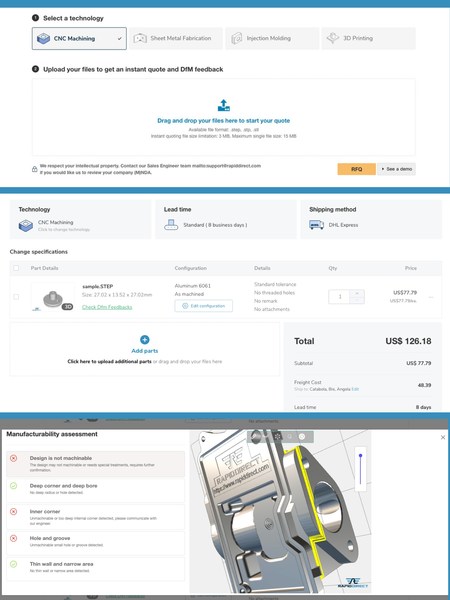The height and width of the screenshot is (600, 450).
Task: Click 'No attachments' in sample.STEP details
Action: click(x=272, y=309)
